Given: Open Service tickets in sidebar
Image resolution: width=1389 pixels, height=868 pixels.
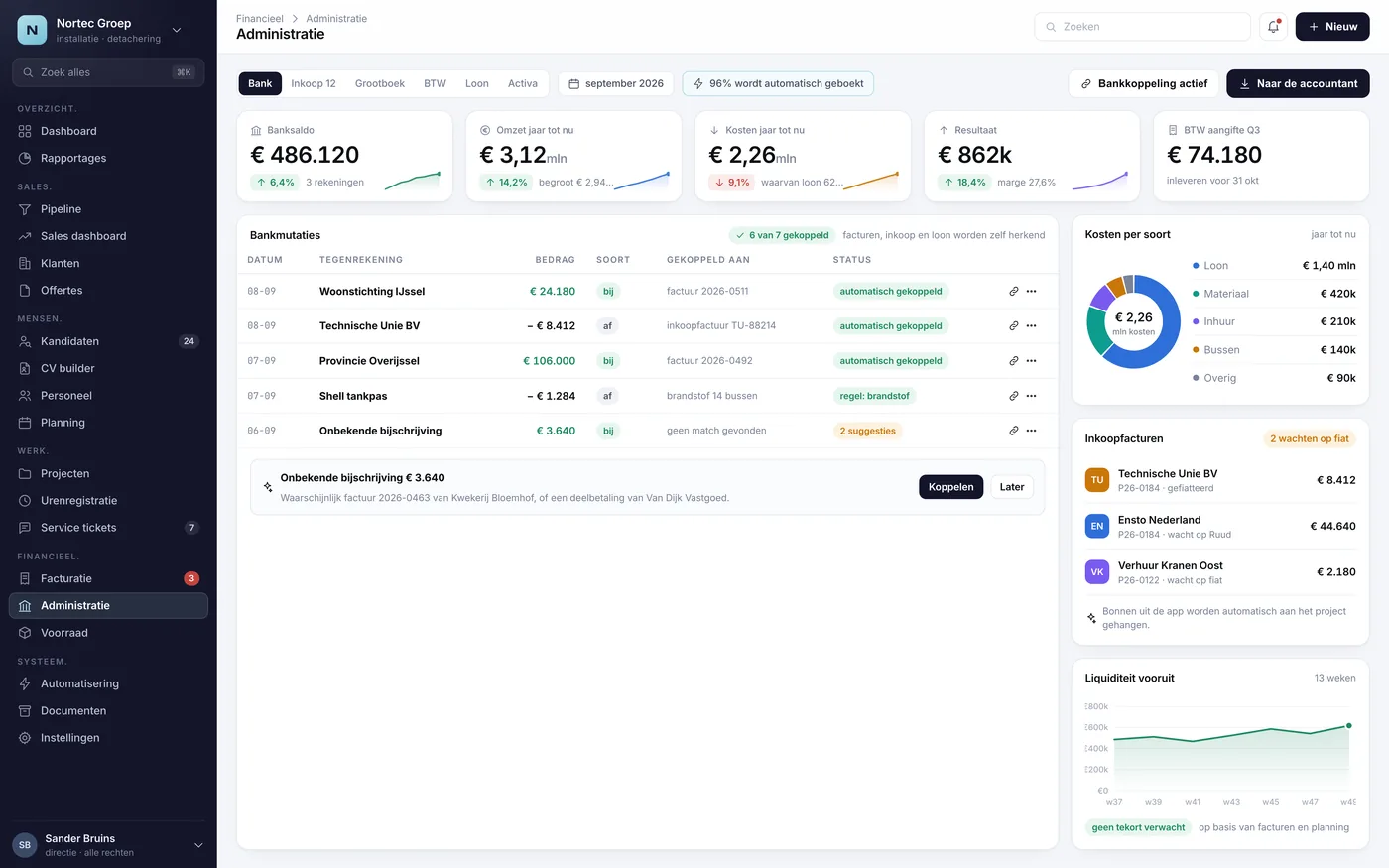Looking at the screenshot, I should point(108,528).
